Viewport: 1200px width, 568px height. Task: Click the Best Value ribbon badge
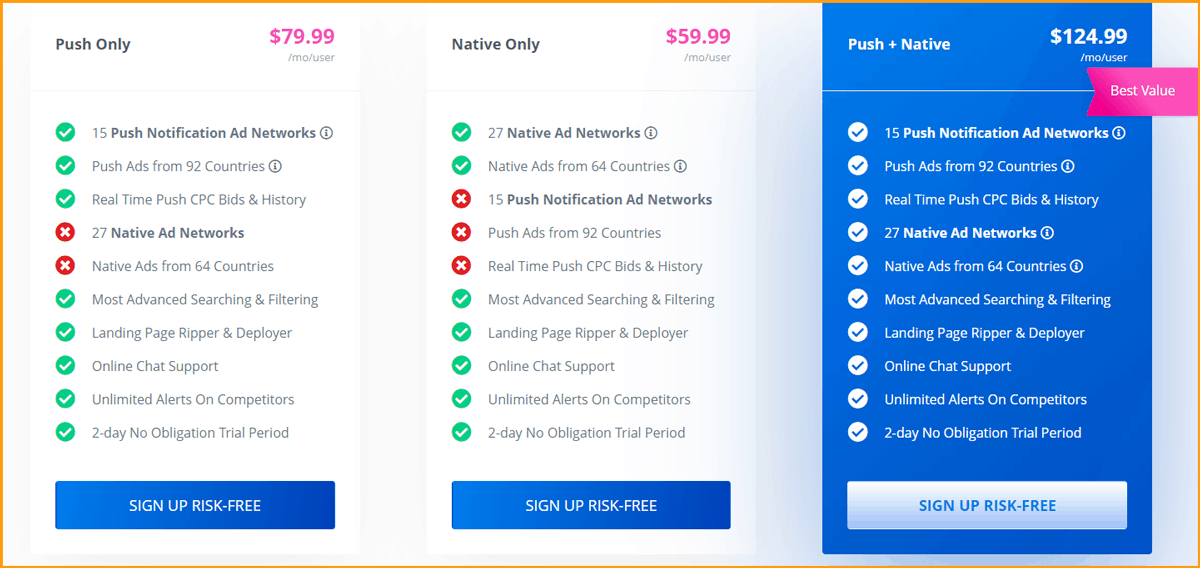point(1142,91)
